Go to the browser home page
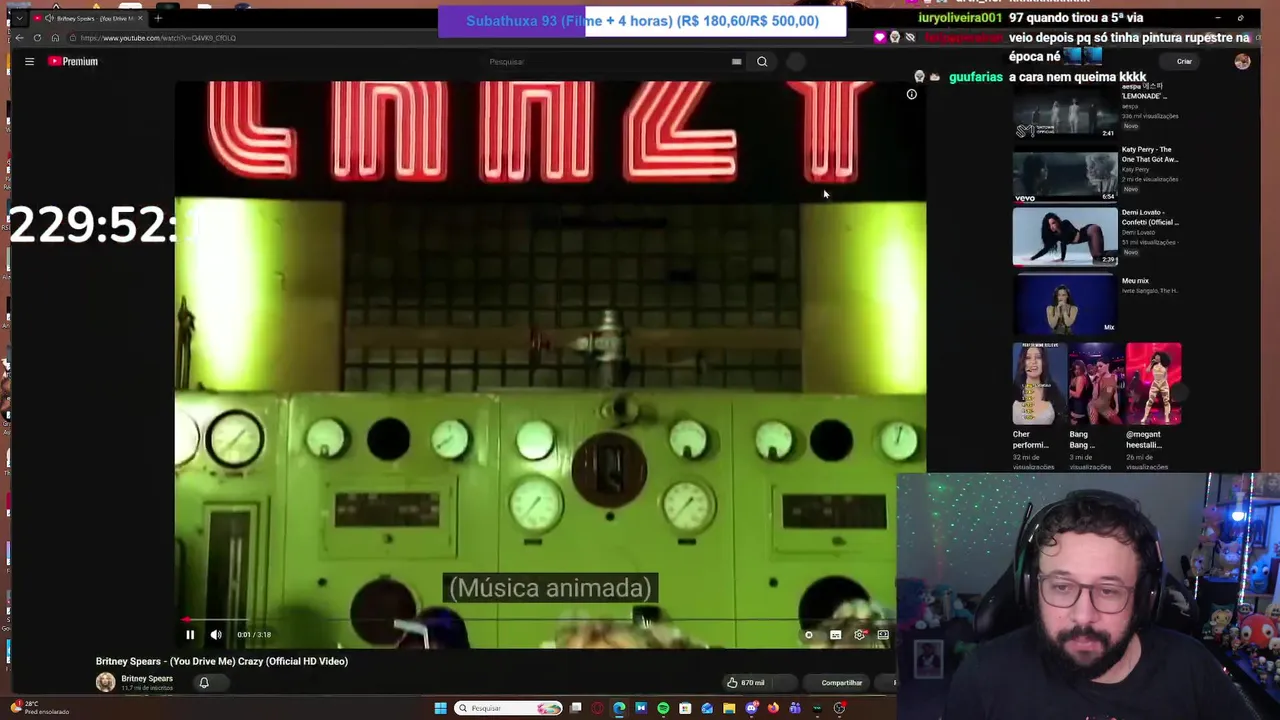The width and height of the screenshot is (1280, 720). tap(55, 38)
